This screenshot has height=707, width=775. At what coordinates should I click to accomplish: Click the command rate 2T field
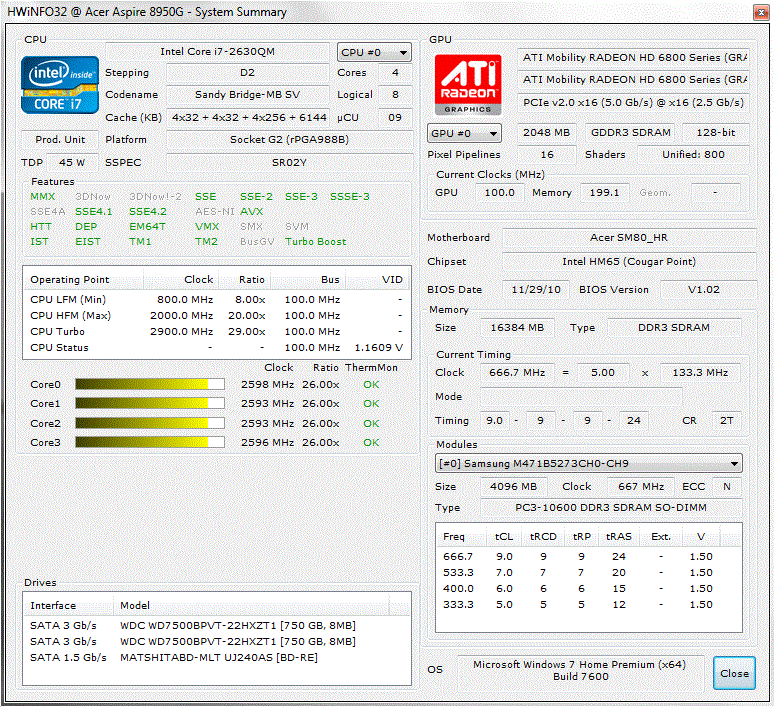pos(726,420)
